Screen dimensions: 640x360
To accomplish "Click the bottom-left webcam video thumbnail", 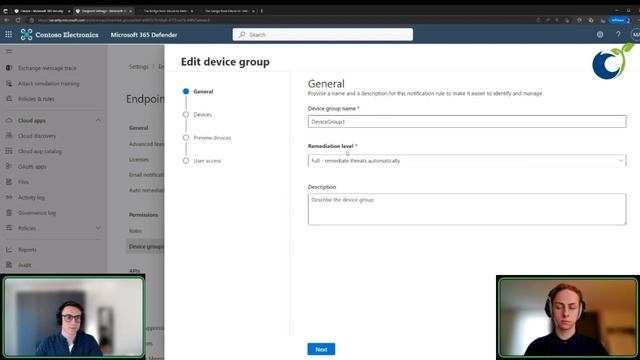I will tap(73, 318).
